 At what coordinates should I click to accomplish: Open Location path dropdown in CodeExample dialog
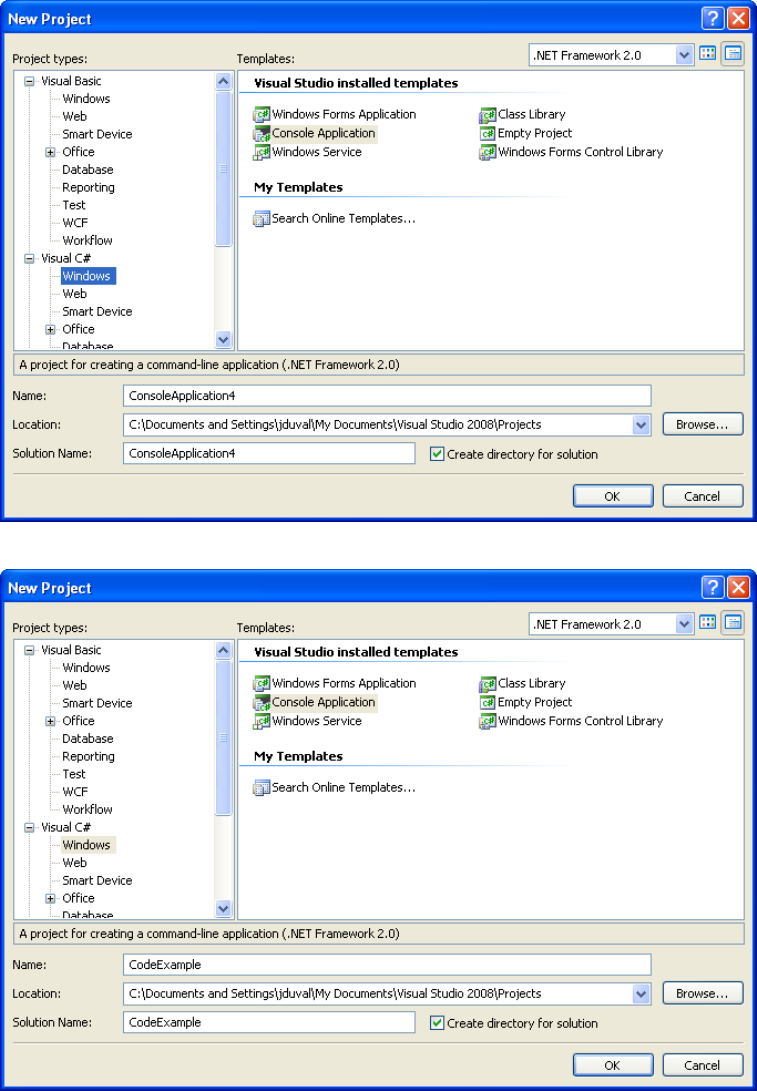[x=642, y=994]
